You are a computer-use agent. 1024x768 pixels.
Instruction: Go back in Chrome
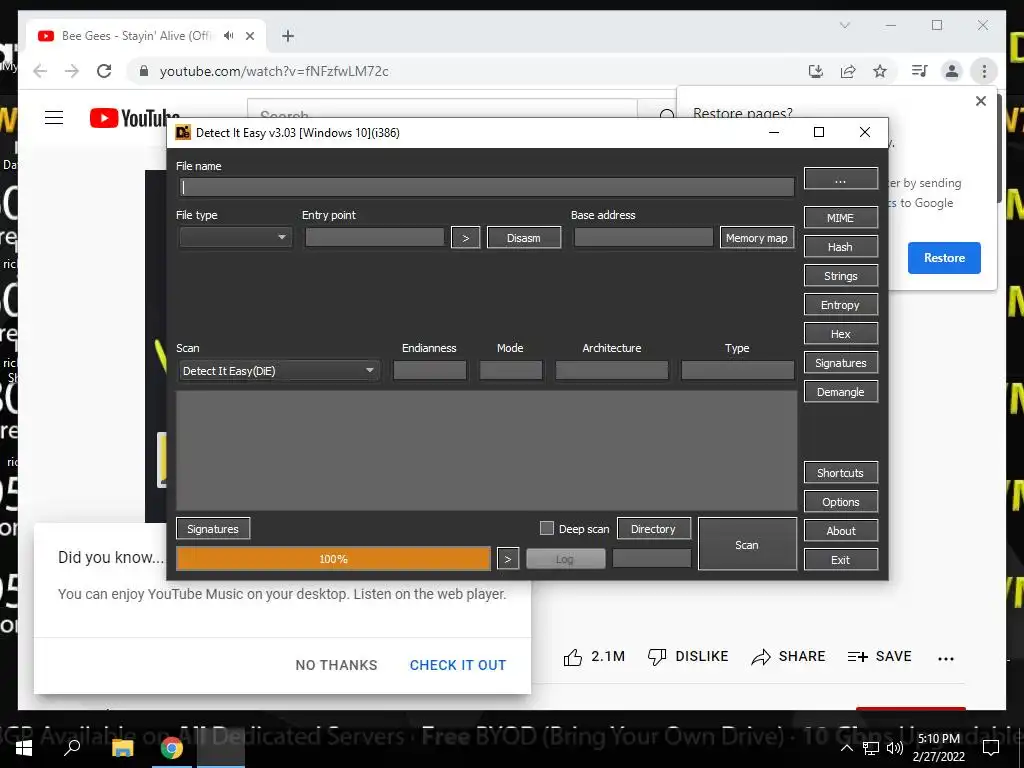[x=40, y=71]
